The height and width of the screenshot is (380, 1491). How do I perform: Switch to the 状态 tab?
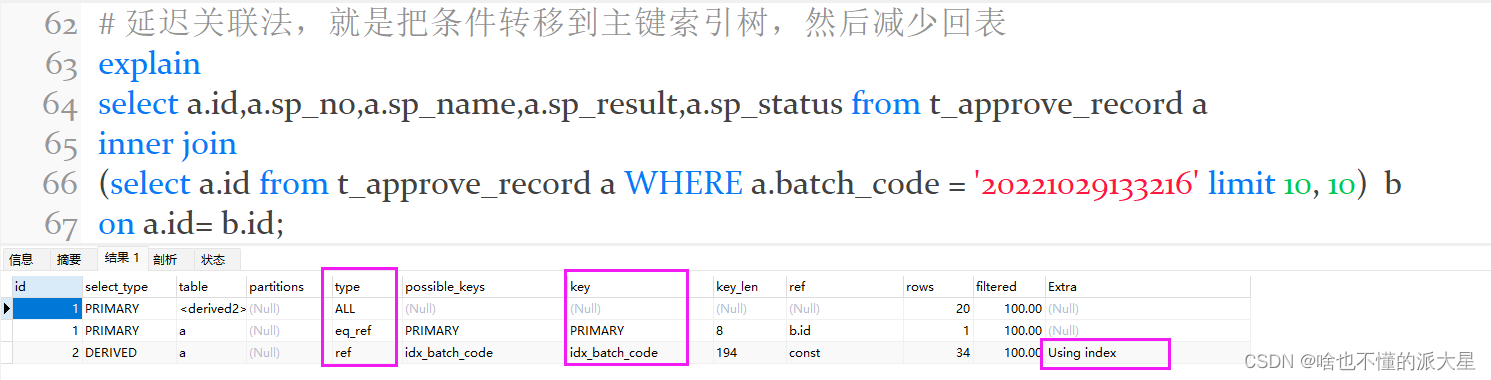[213, 259]
